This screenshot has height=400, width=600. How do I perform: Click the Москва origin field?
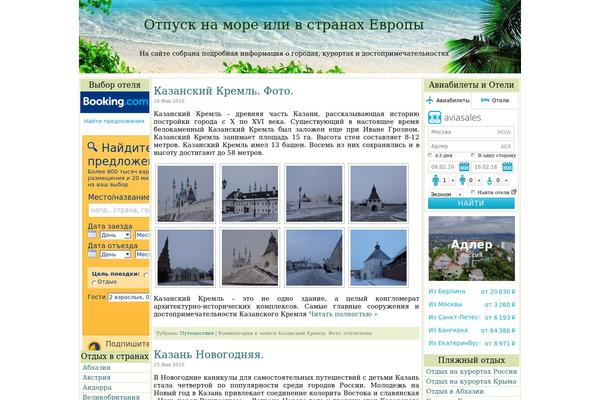[x=471, y=132]
